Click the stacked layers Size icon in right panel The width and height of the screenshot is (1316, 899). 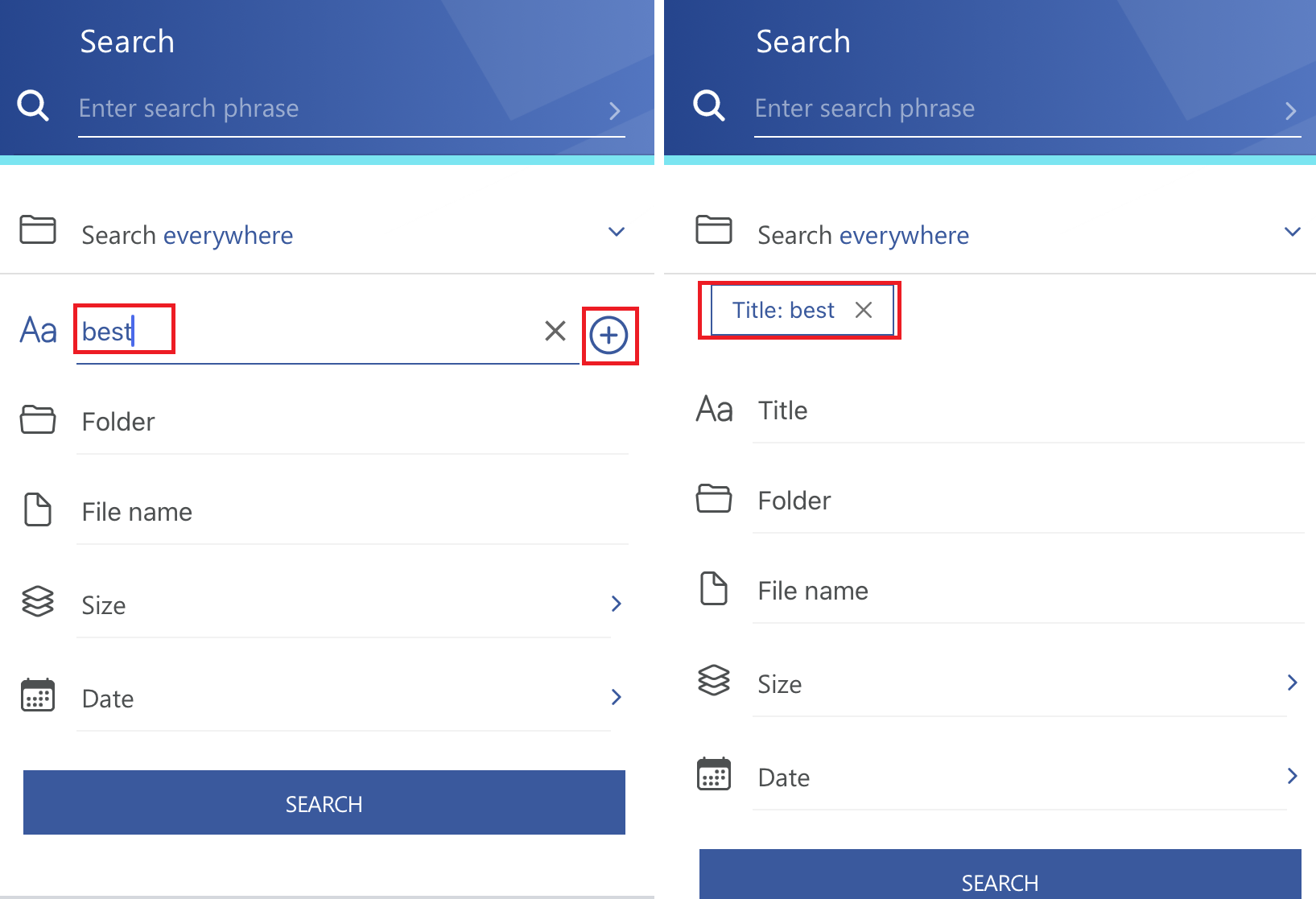(714, 681)
